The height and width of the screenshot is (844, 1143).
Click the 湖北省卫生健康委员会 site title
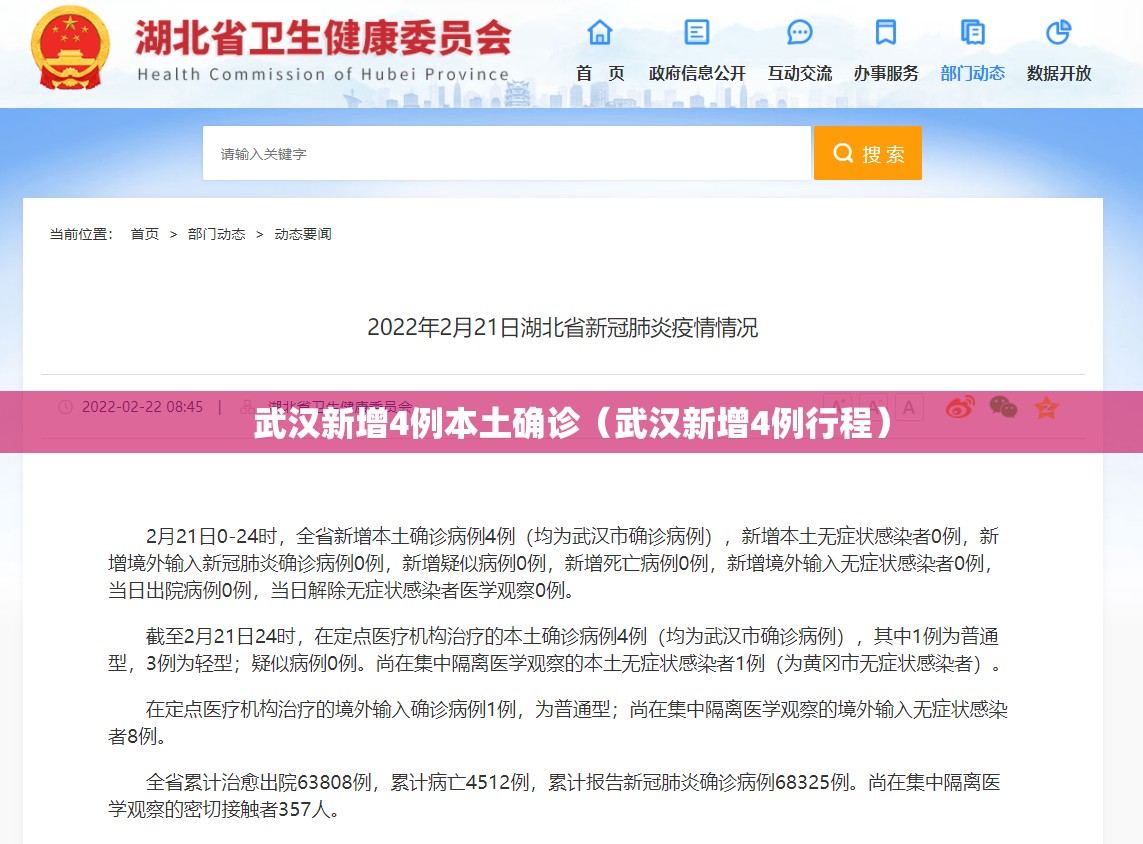coord(324,38)
